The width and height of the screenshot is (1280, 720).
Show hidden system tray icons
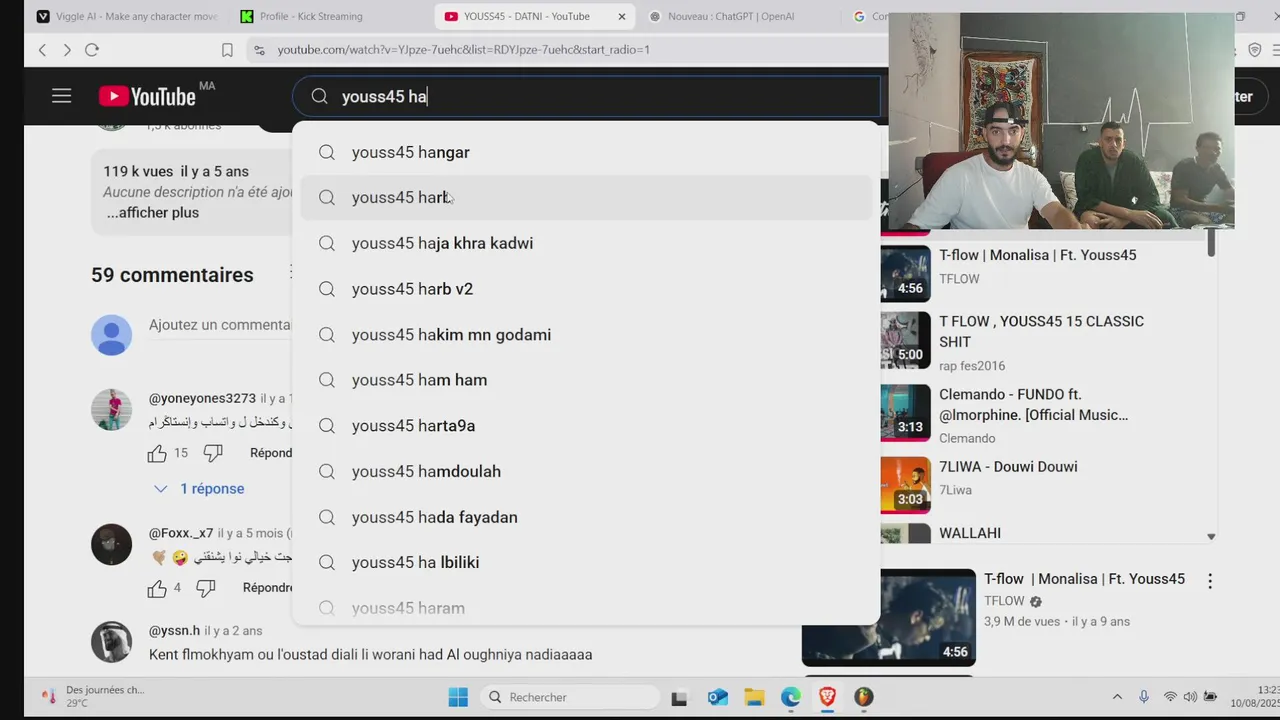click(1117, 697)
